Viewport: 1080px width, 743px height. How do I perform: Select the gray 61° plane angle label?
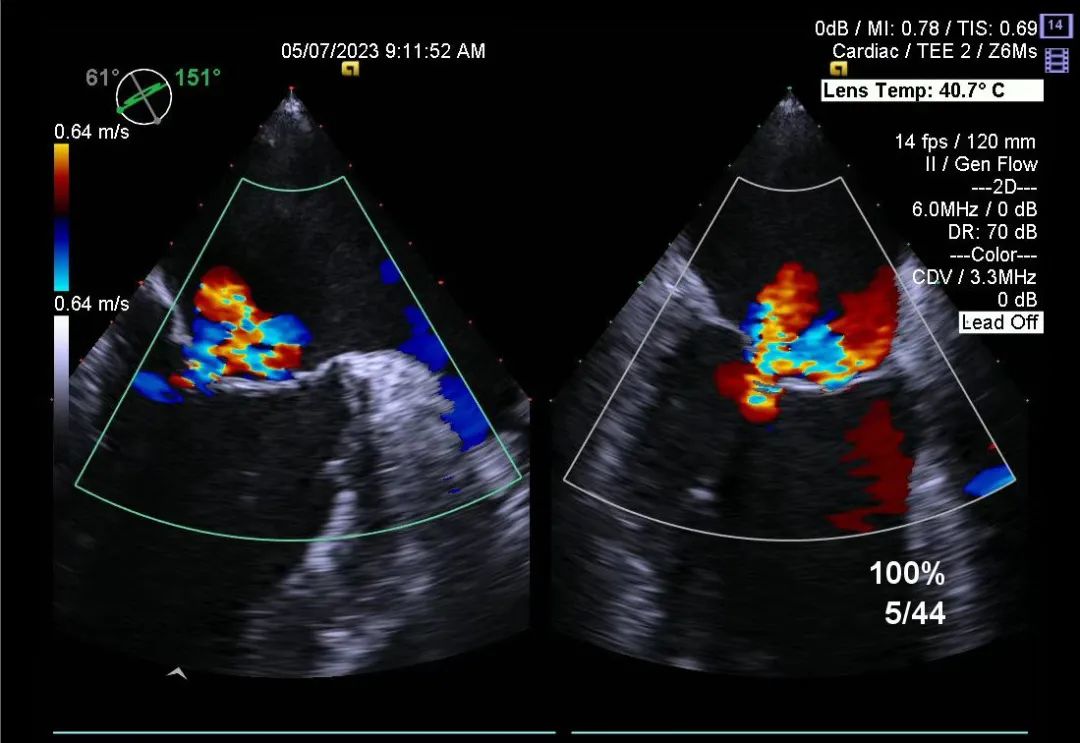(x=102, y=78)
